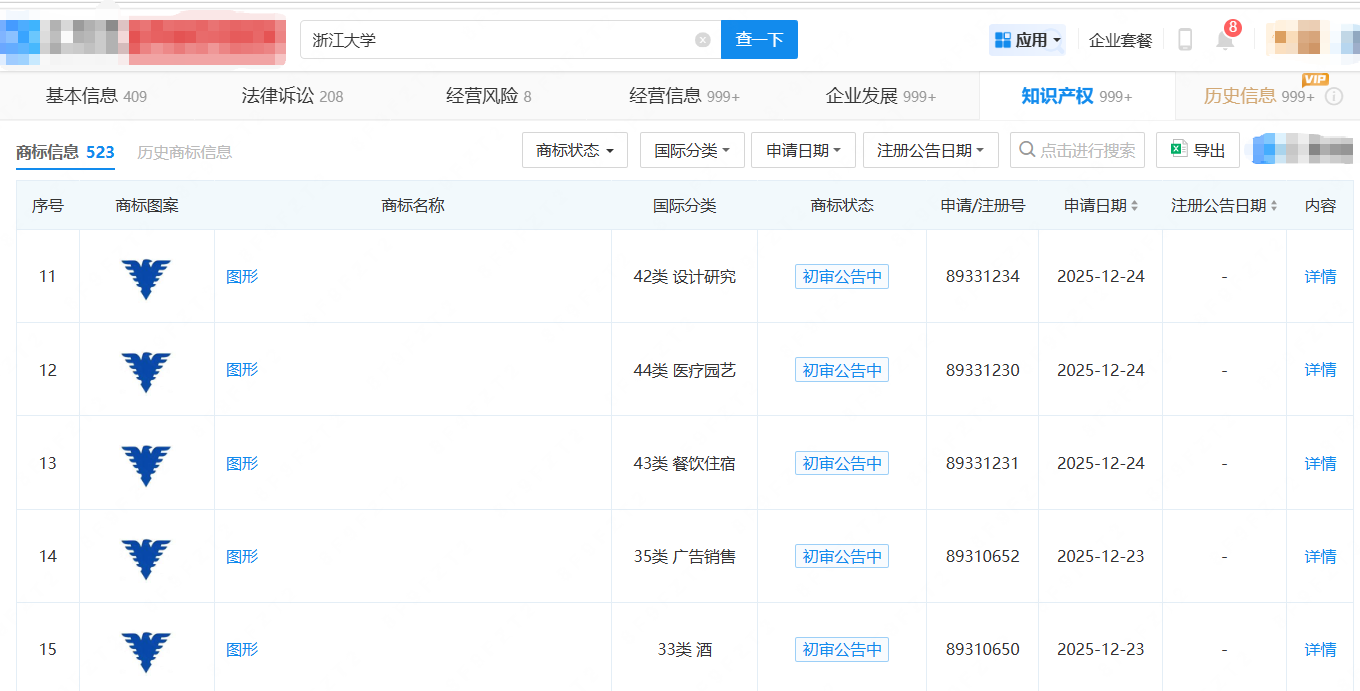Viewport: 1360px width, 691px height.
Task: Click trademark logo thumbnail in row 15
Action: [x=146, y=651]
